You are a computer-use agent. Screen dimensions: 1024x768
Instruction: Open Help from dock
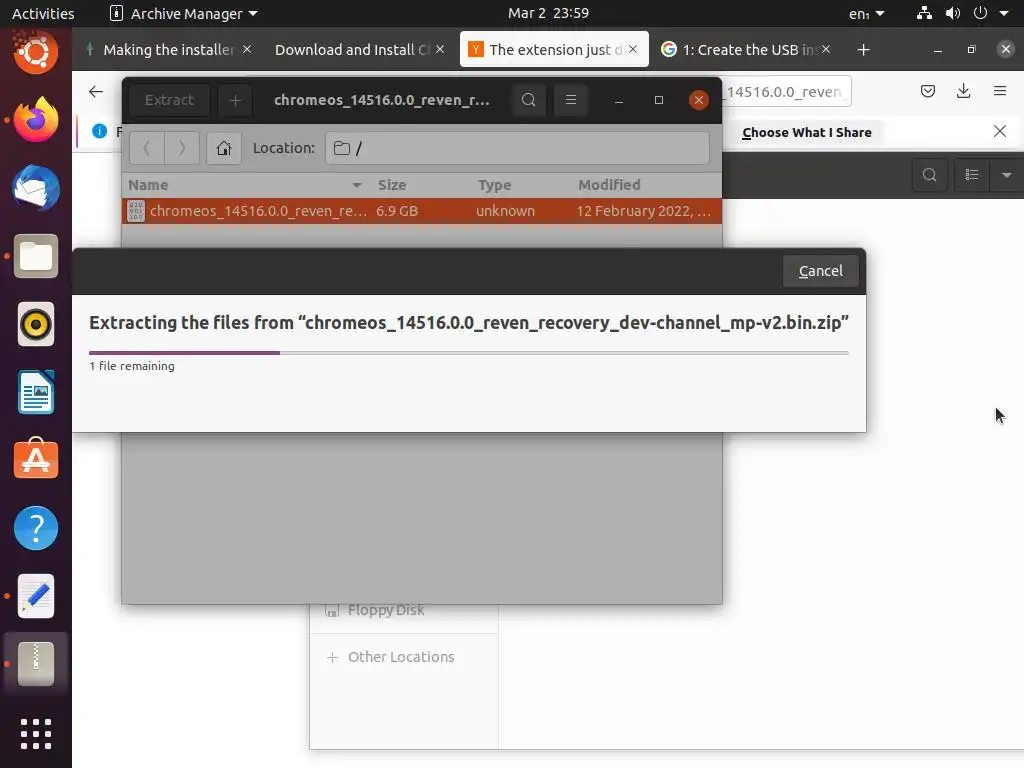(36, 528)
